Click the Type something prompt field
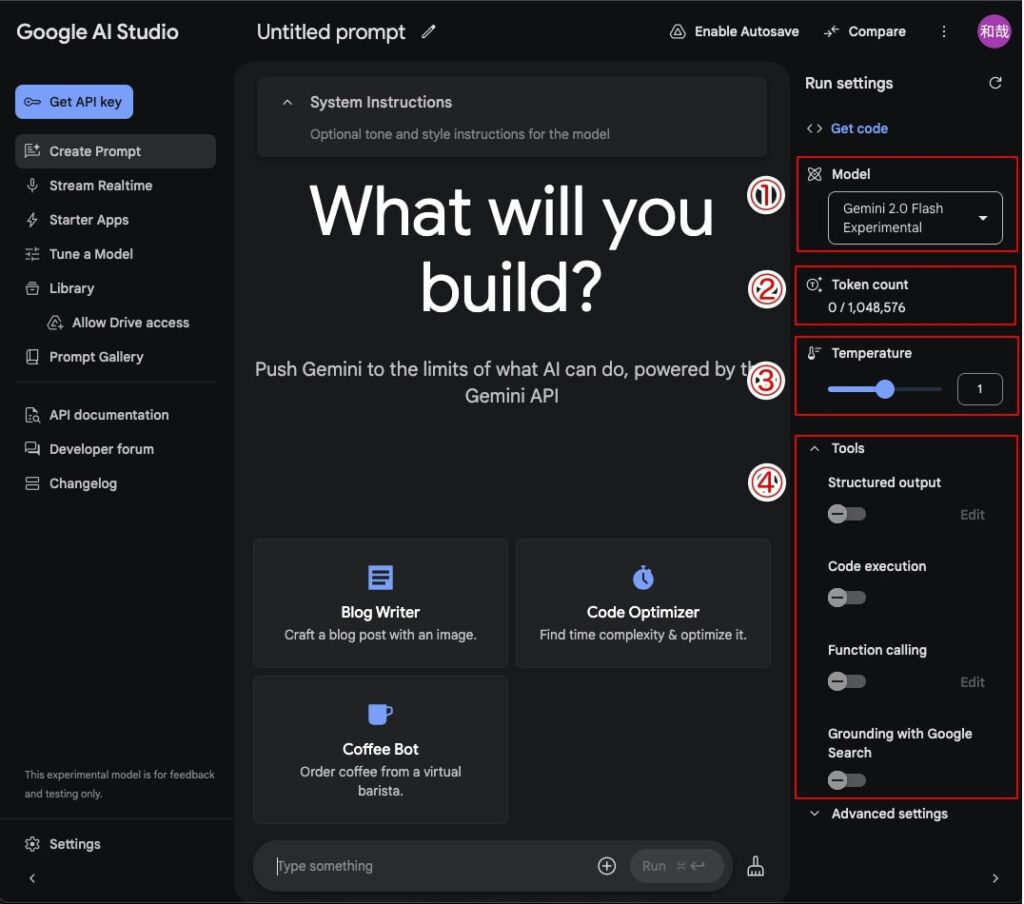This screenshot has width=1024, height=904. click(431, 866)
